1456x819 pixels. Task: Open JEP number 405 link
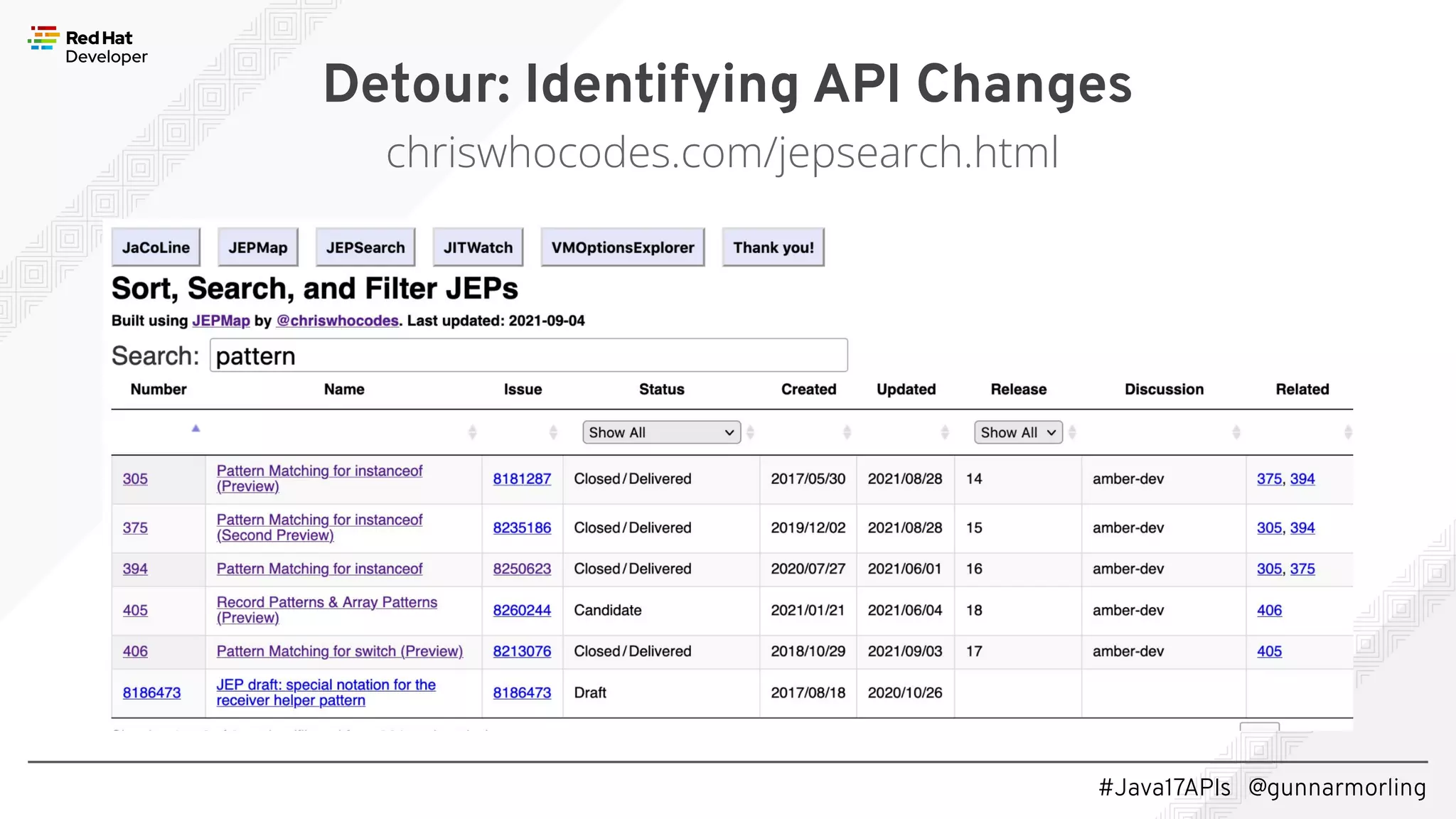[x=135, y=611]
